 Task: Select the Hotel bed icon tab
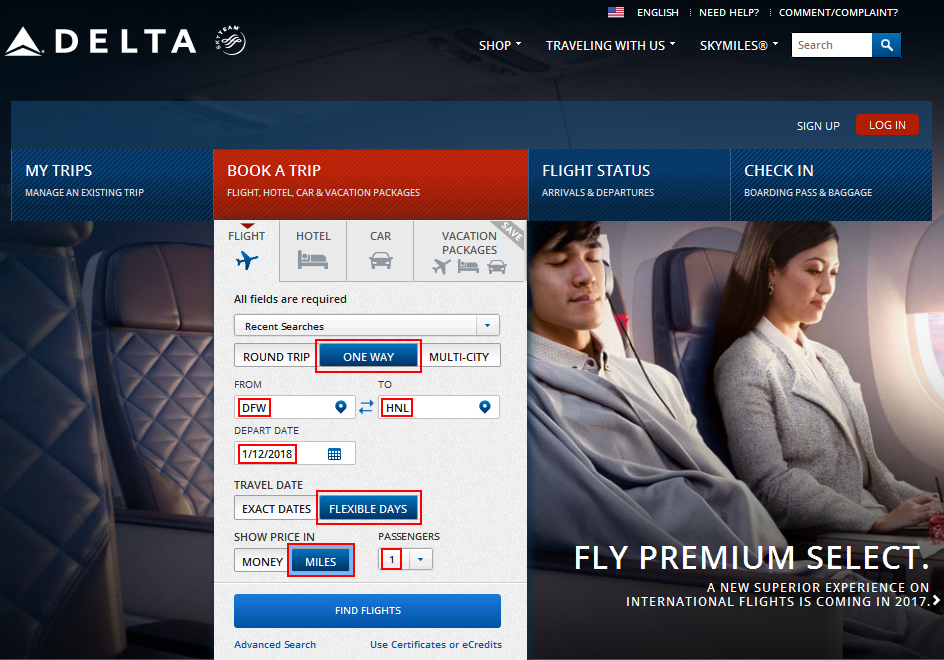313,251
